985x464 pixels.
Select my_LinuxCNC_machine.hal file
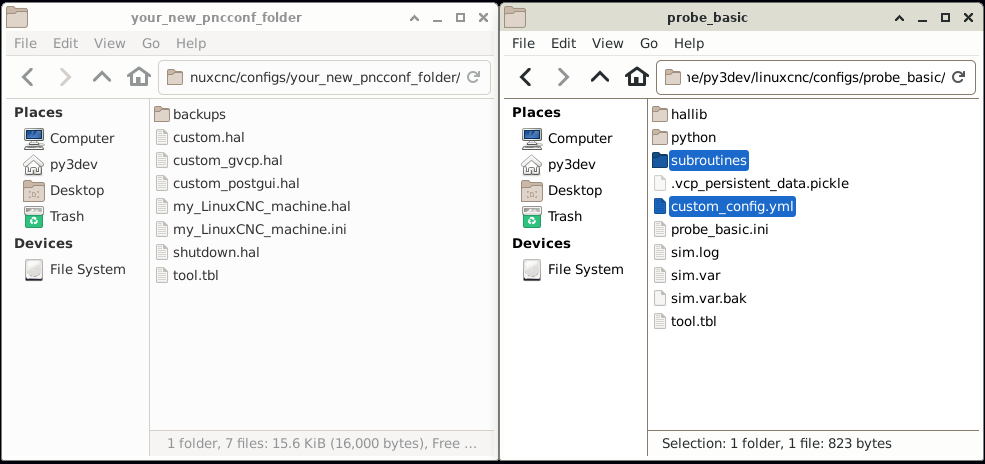(x=253, y=206)
